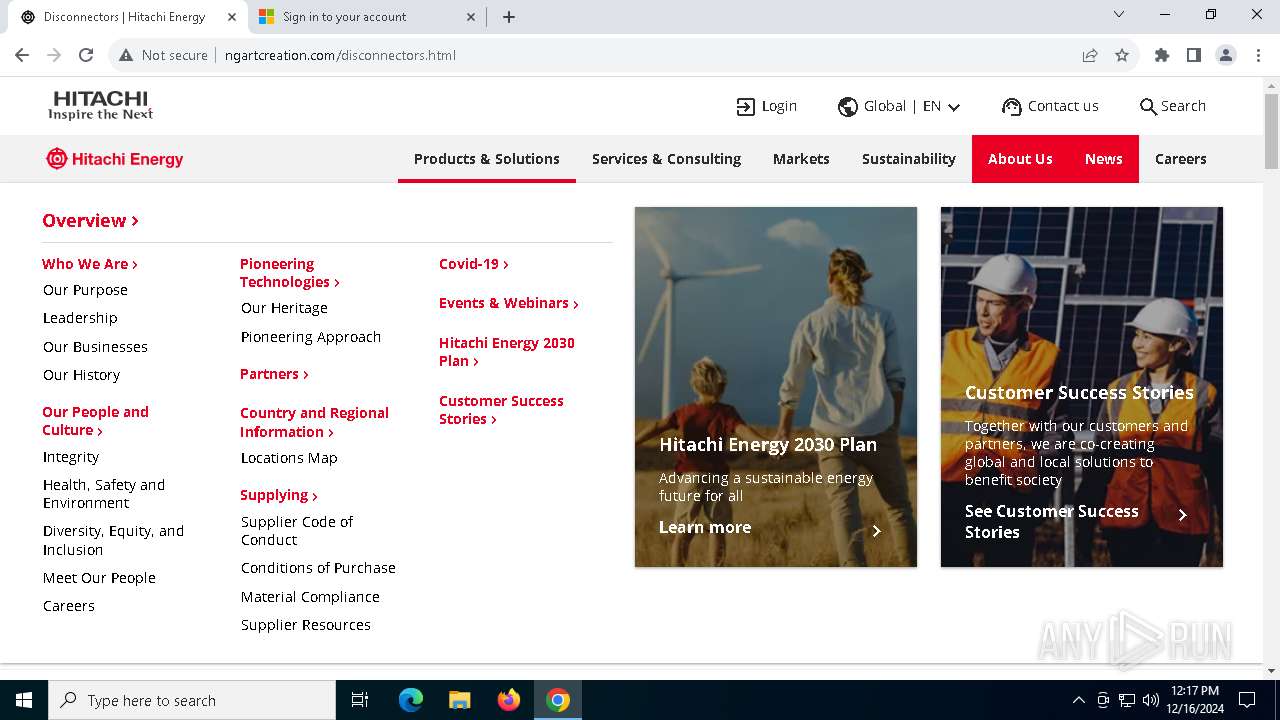This screenshot has height=720, width=1280.
Task: Open Windows Start menu
Action: pyautogui.click(x=24, y=700)
